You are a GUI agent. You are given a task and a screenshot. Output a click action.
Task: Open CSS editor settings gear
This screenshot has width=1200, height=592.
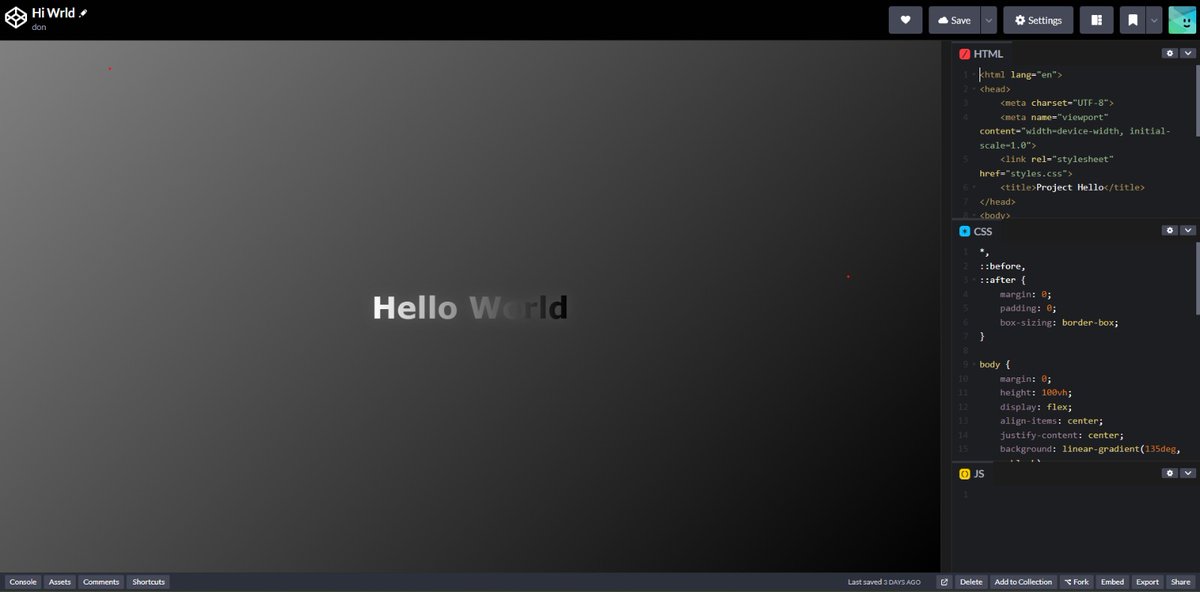coord(1169,230)
